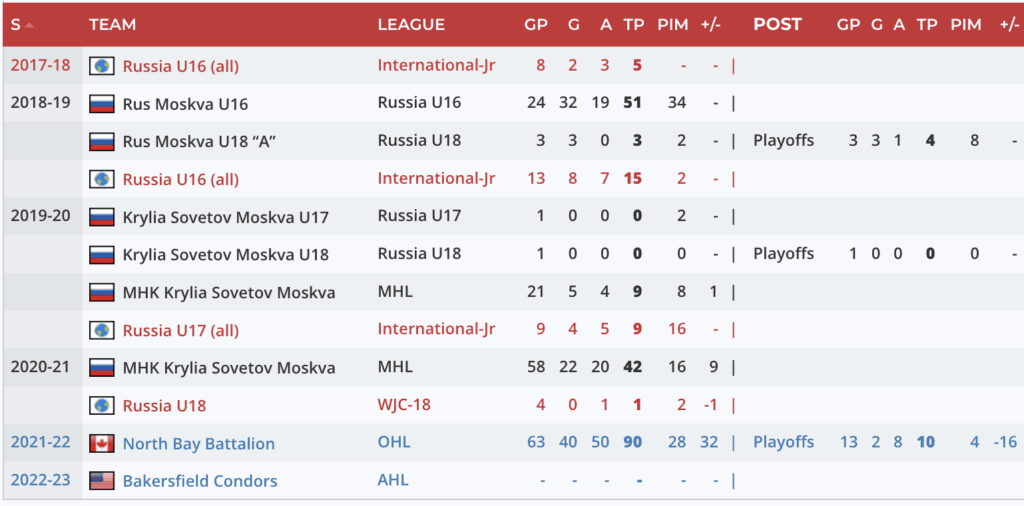Click the TEAM column header
Viewport: 1024px width, 506px height.
(x=112, y=24)
